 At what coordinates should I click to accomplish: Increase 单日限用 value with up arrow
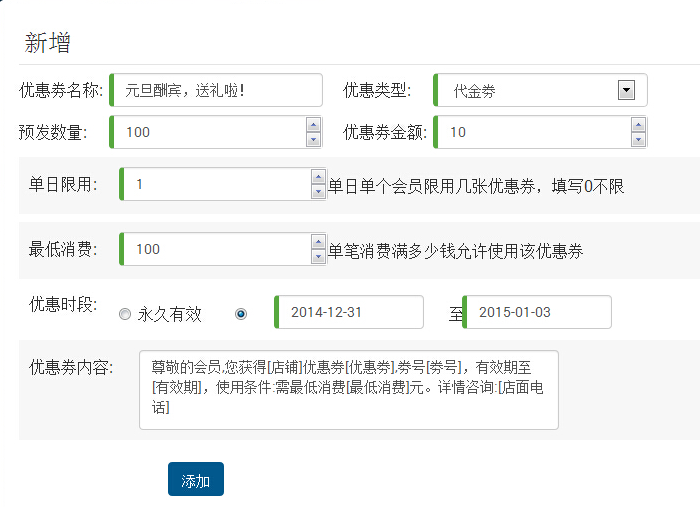[319, 176]
